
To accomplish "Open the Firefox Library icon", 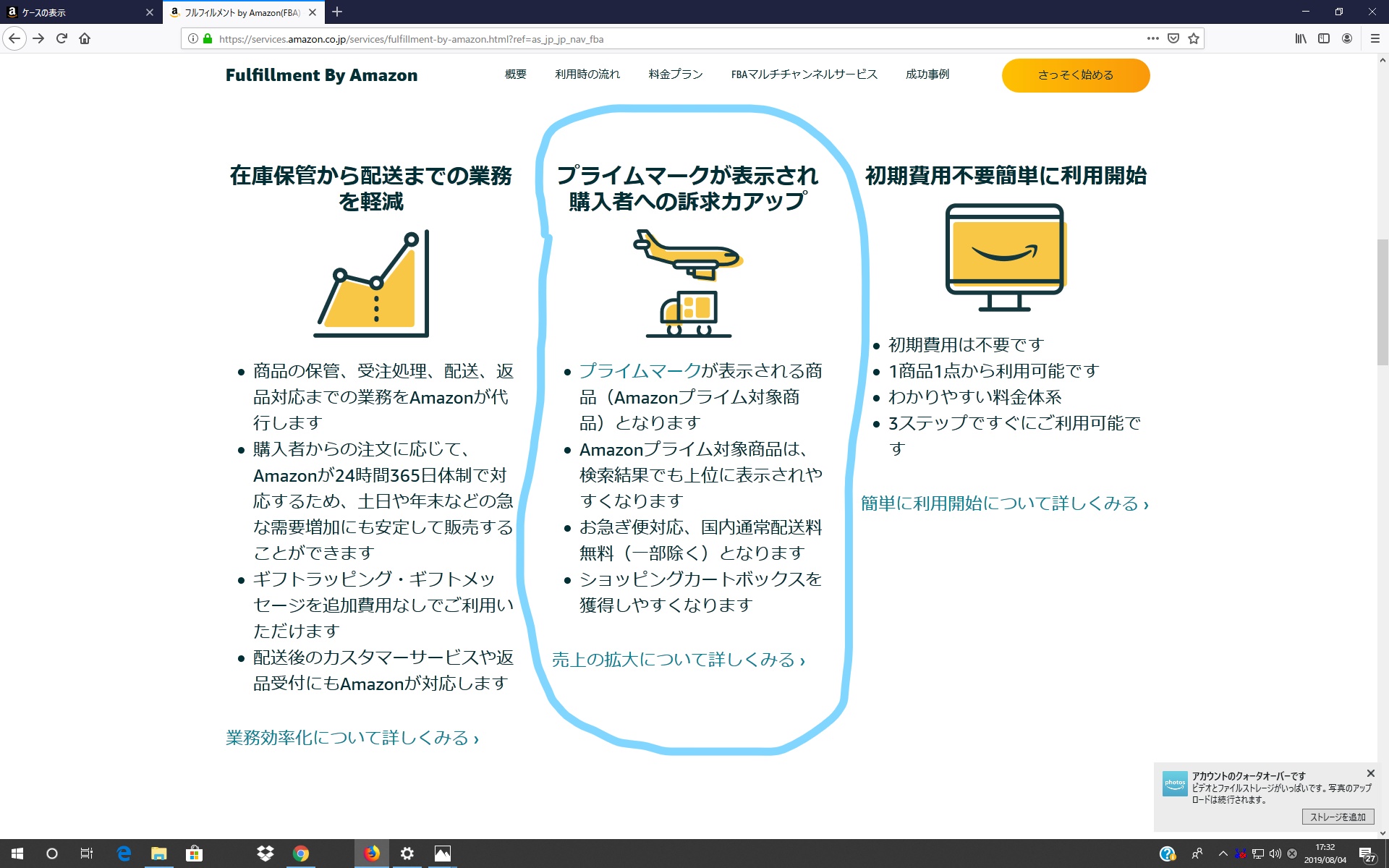I will [x=1301, y=38].
